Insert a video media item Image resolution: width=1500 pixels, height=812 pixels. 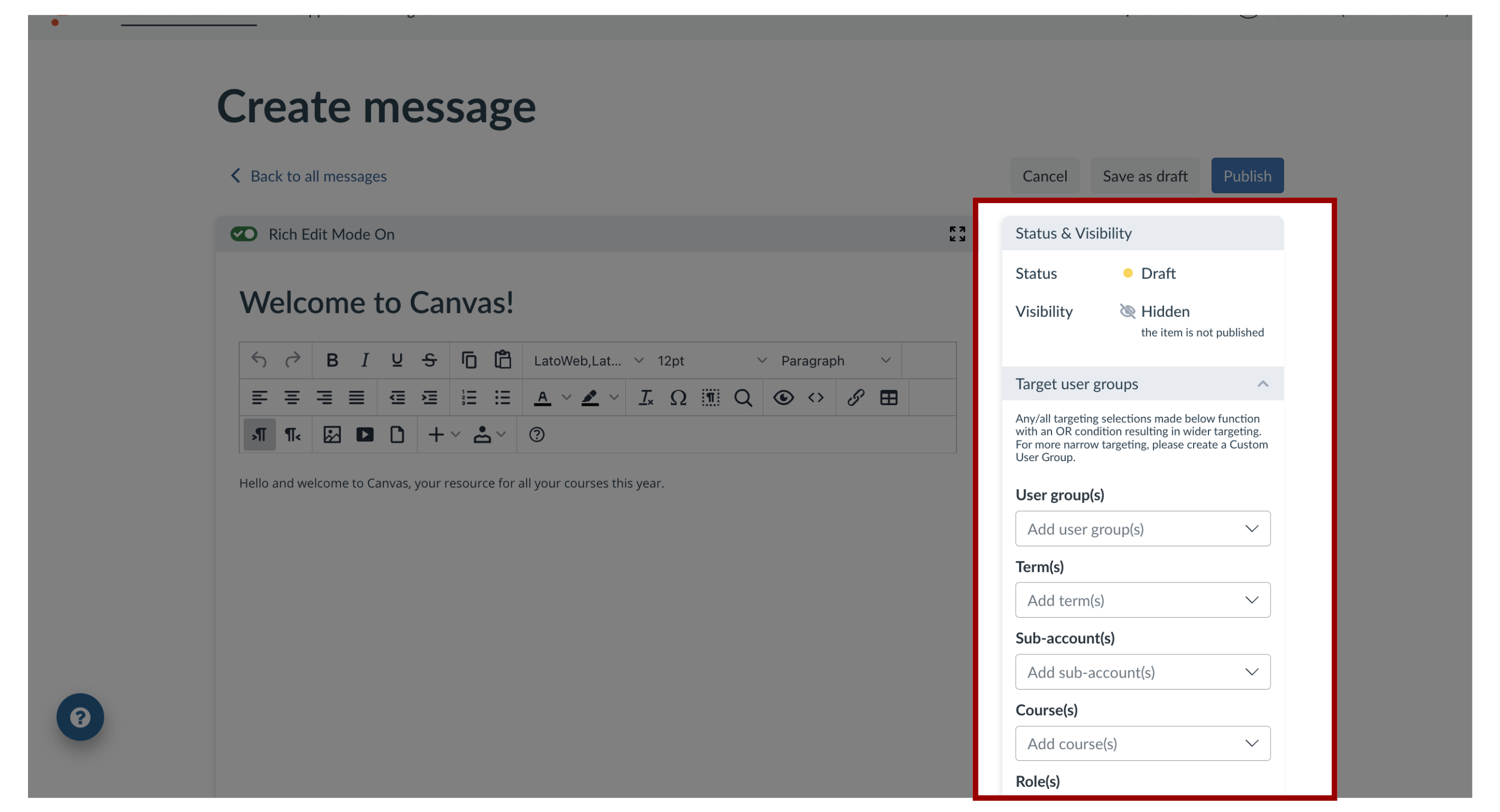(x=365, y=435)
